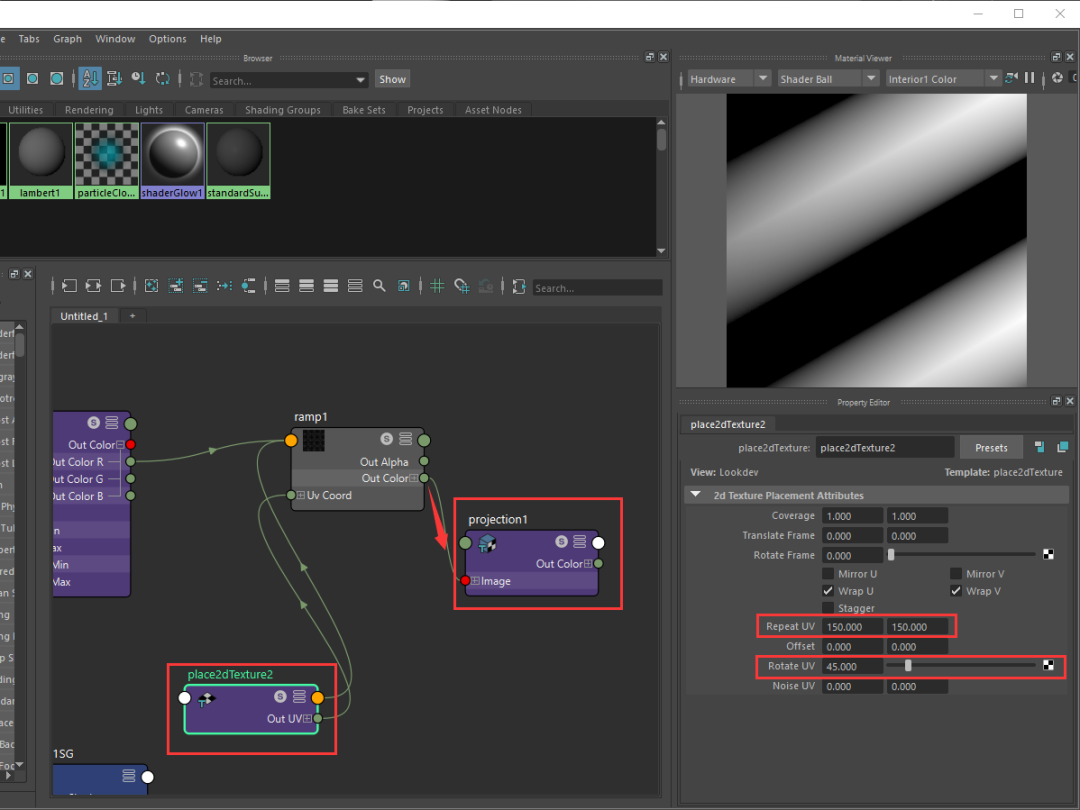Image resolution: width=1080 pixels, height=810 pixels.
Task: Click the magnifier filter icon in node toolbar
Action: [x=379, y=285]
